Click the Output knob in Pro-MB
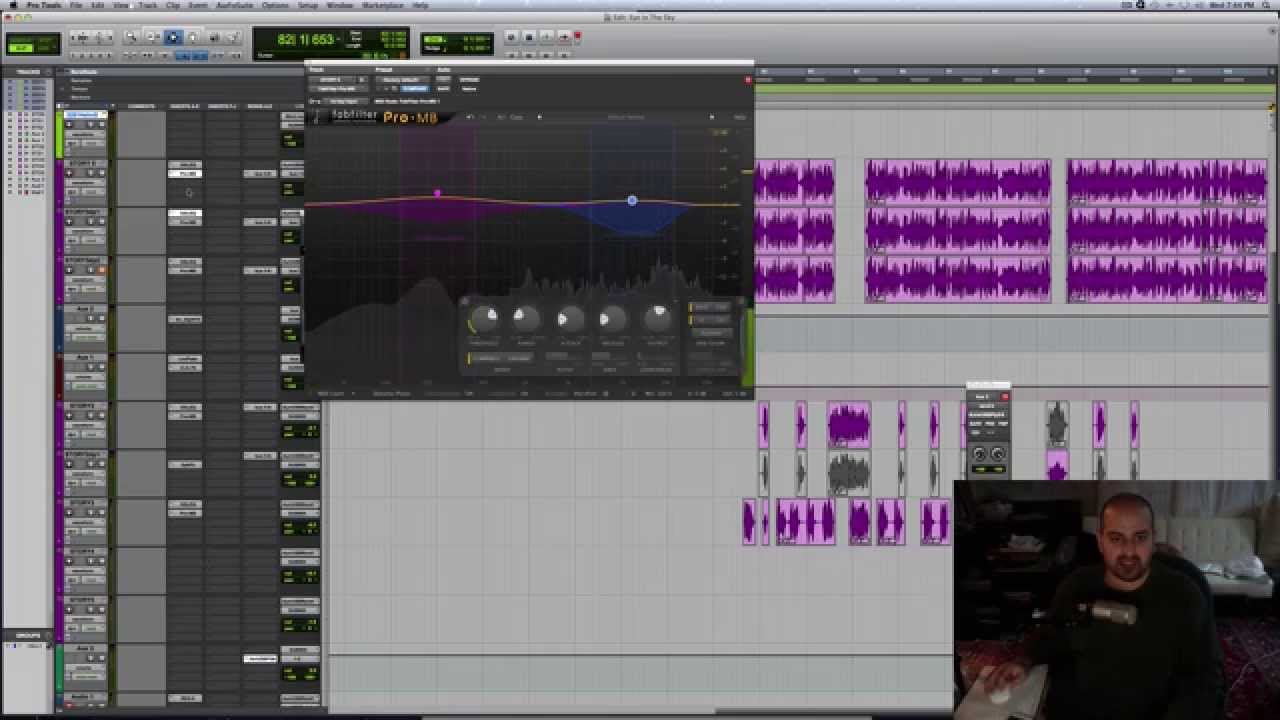Screen dimensions: 1280x720 click(658, 319)
